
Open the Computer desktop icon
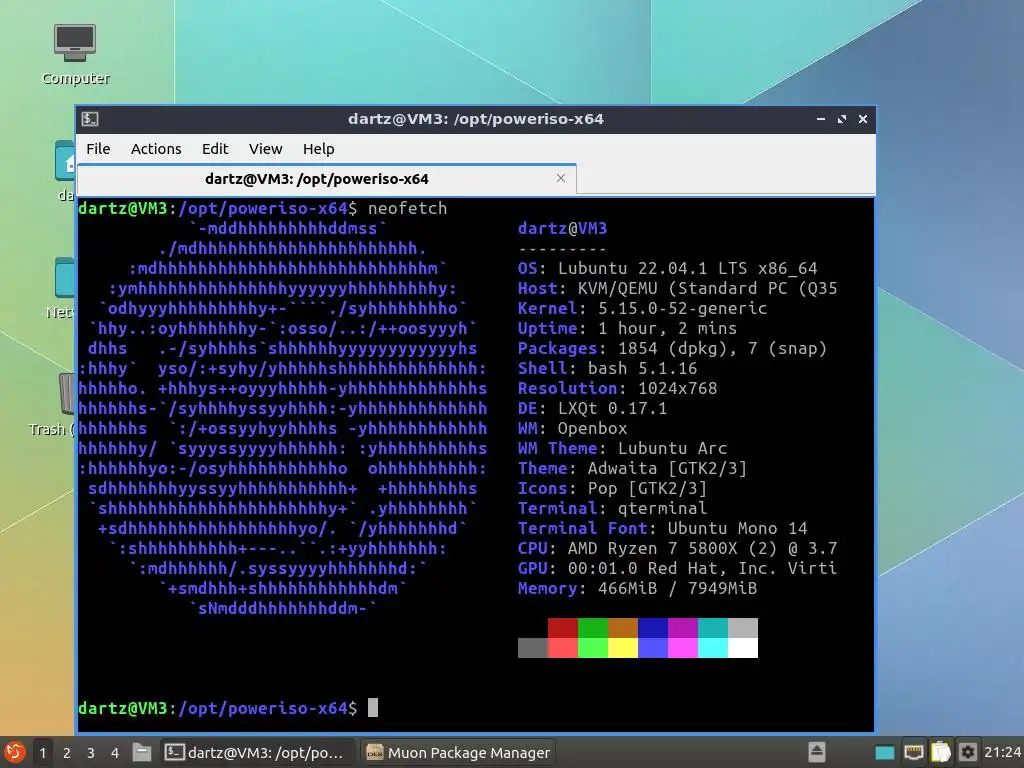(75, 55)
